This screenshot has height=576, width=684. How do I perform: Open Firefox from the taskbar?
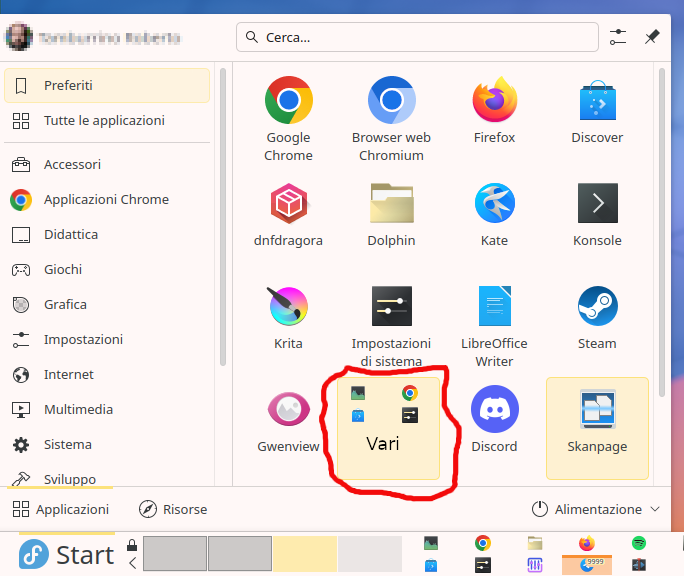tap(587, 543)
